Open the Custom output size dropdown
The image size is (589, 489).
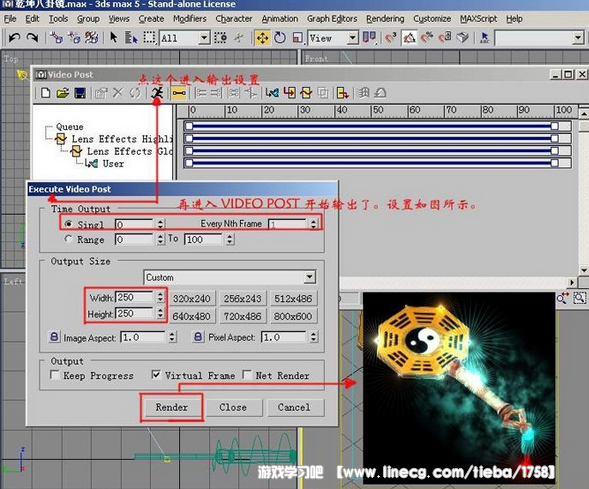309,277
